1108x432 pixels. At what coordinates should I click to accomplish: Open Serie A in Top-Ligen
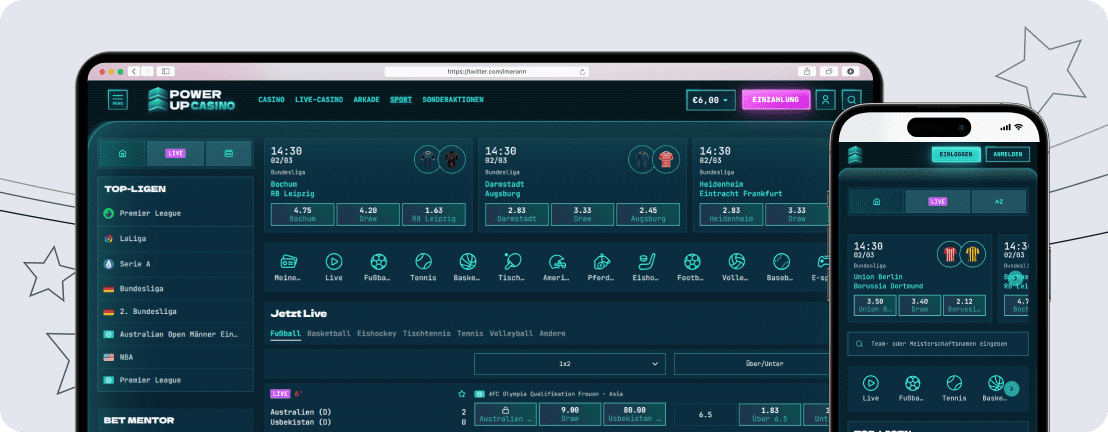pyautogui.click(x=175, y=264)
